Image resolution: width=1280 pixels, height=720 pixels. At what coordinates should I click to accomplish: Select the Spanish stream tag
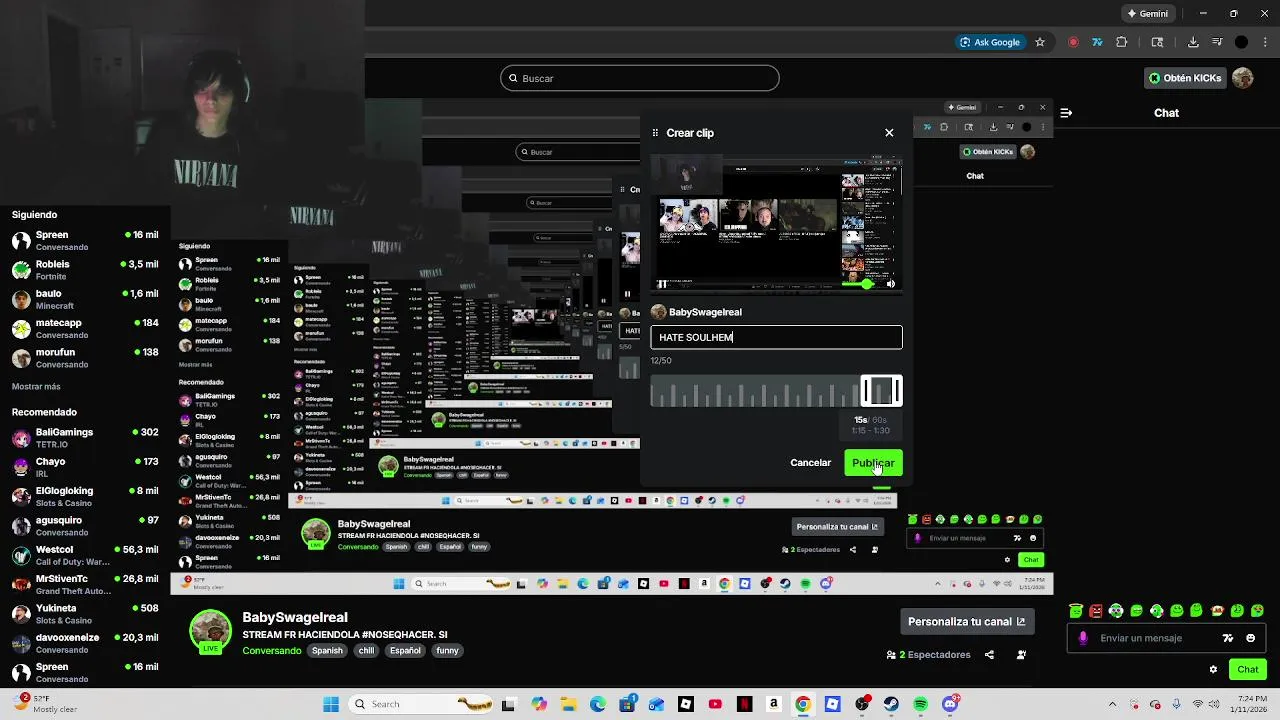pos(327,651)
